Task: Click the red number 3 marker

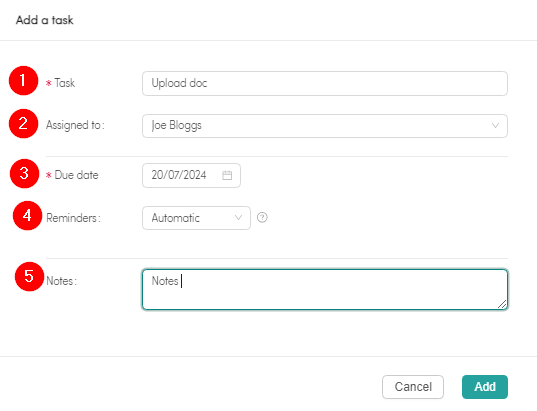Action: (x=24, y=174)
